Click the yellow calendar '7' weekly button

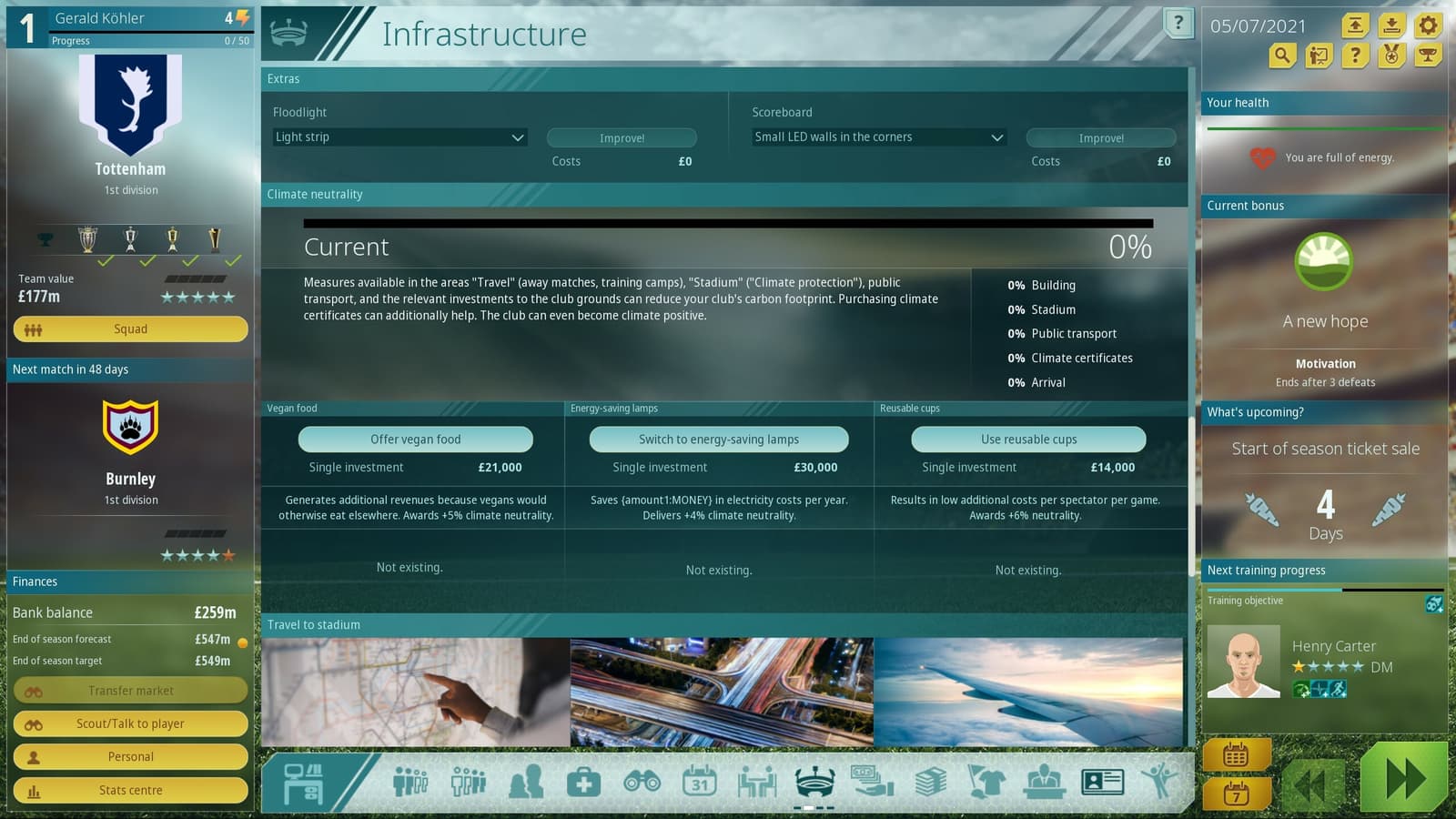coord(1237,794)
